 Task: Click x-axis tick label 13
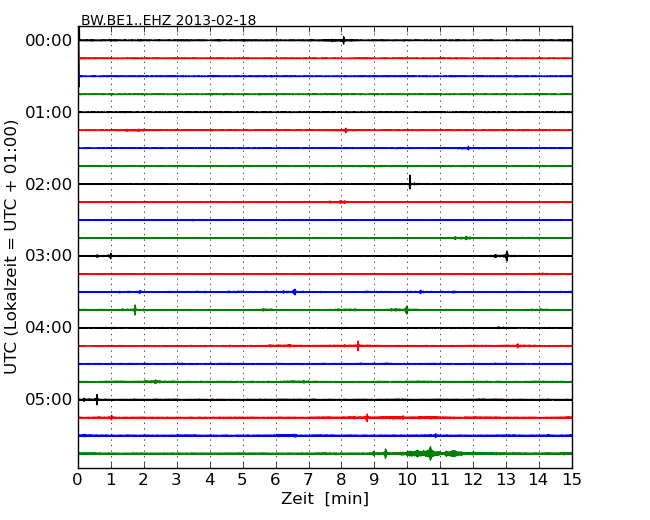(506, 480)
